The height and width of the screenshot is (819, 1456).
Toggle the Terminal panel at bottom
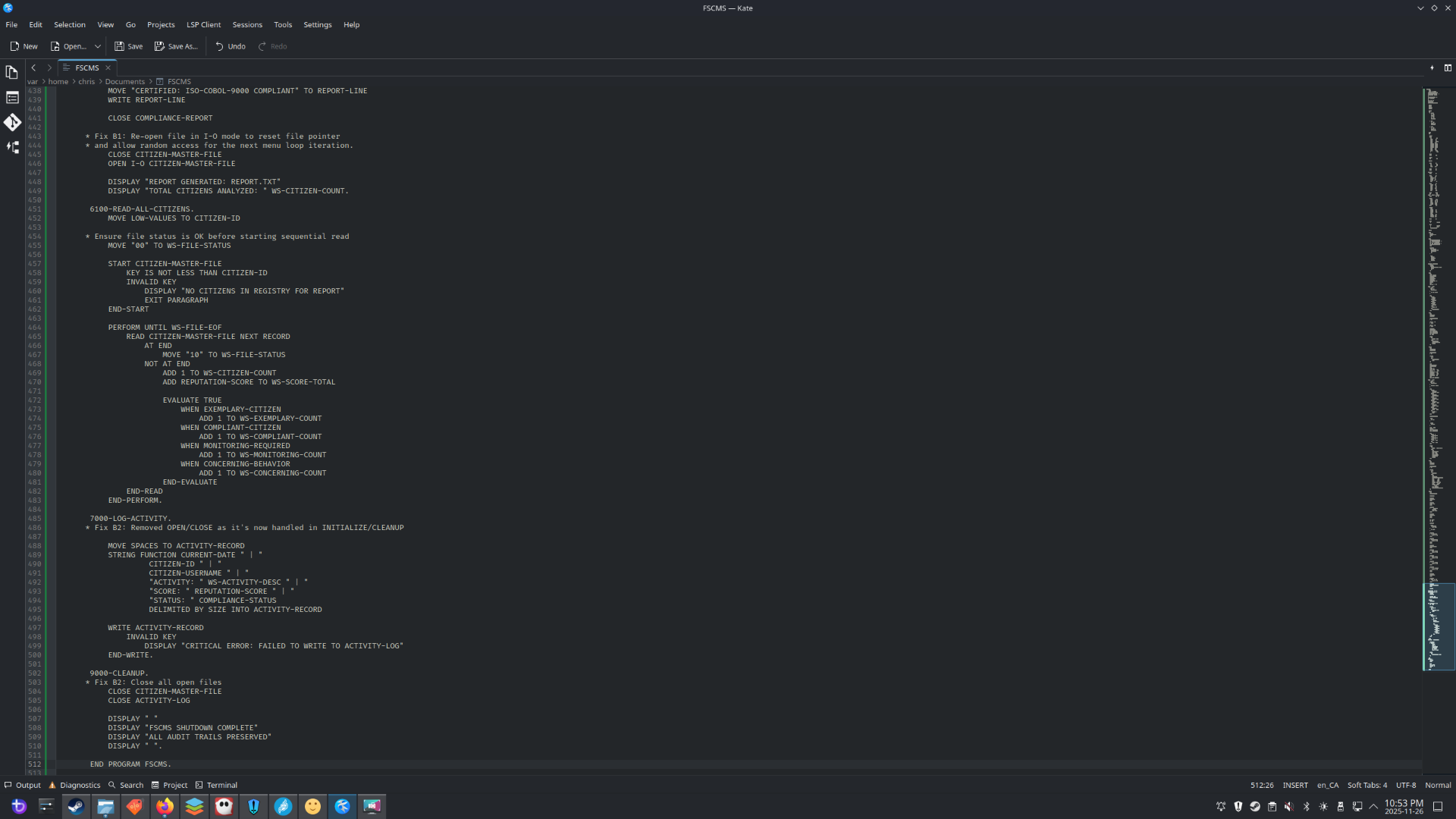(x=216, y=785)
